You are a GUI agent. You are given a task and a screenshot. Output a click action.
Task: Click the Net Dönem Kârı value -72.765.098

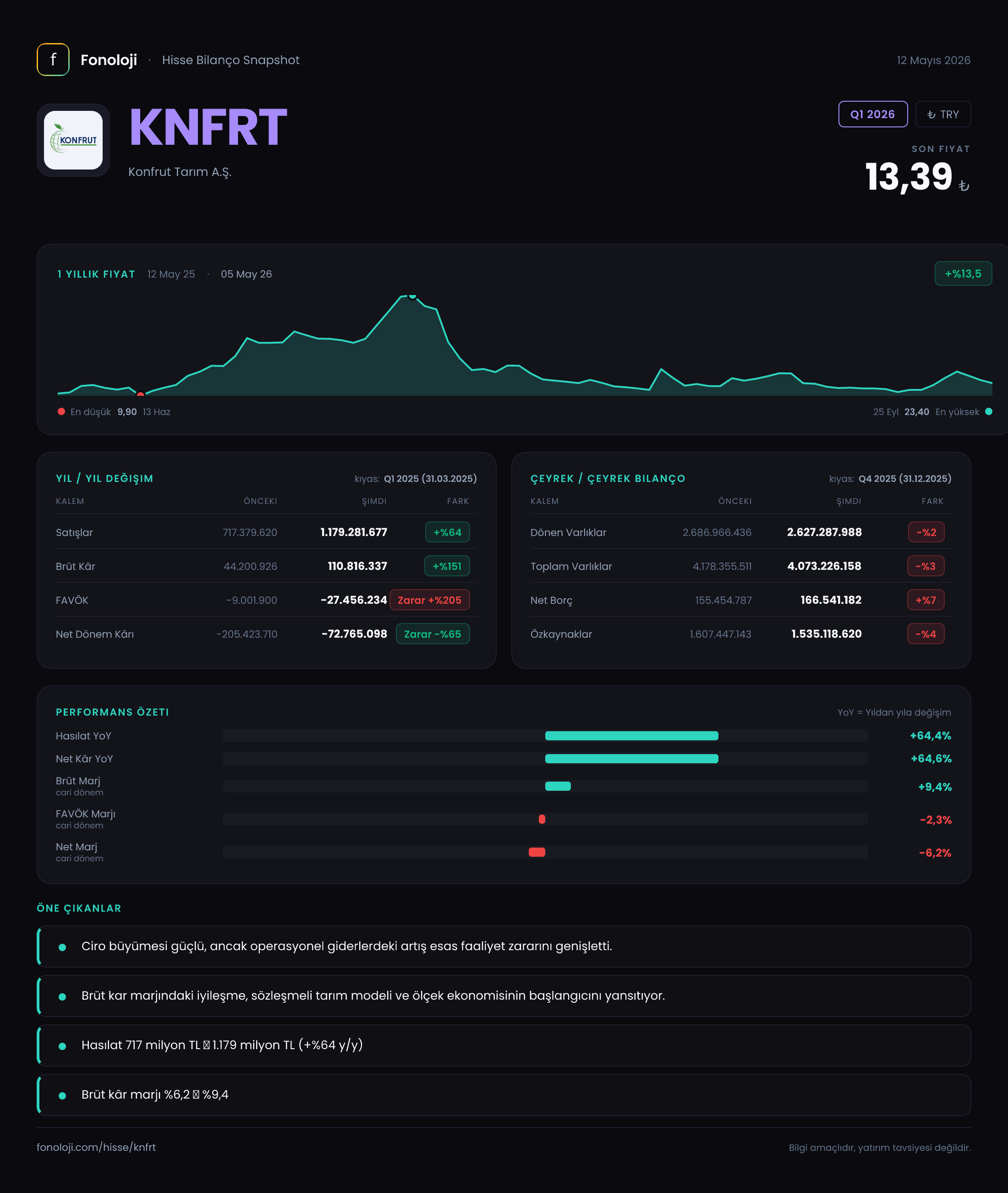[x=354, y=634]
